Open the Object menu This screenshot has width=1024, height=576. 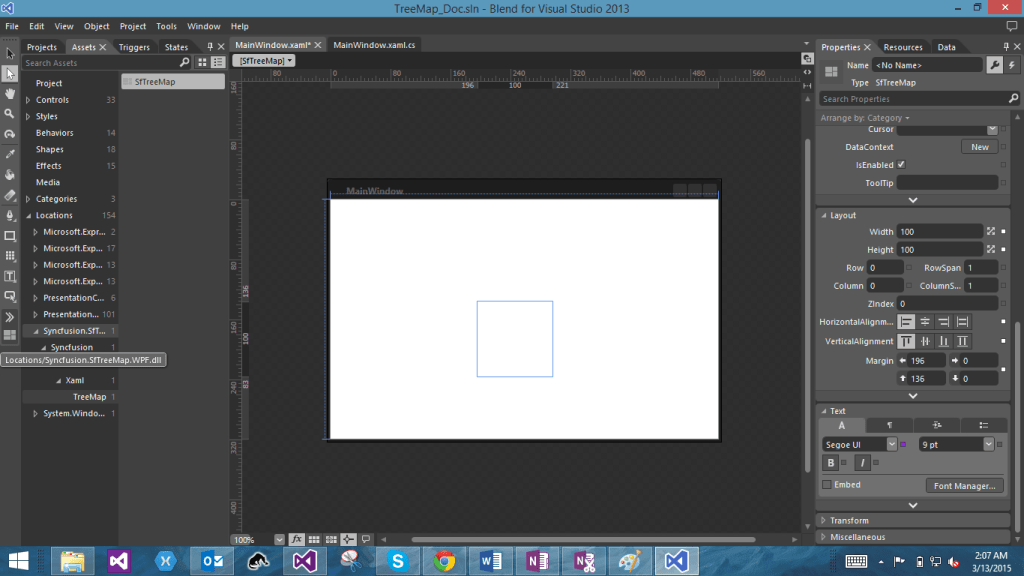pyautogui.click(x=96, y=26)
